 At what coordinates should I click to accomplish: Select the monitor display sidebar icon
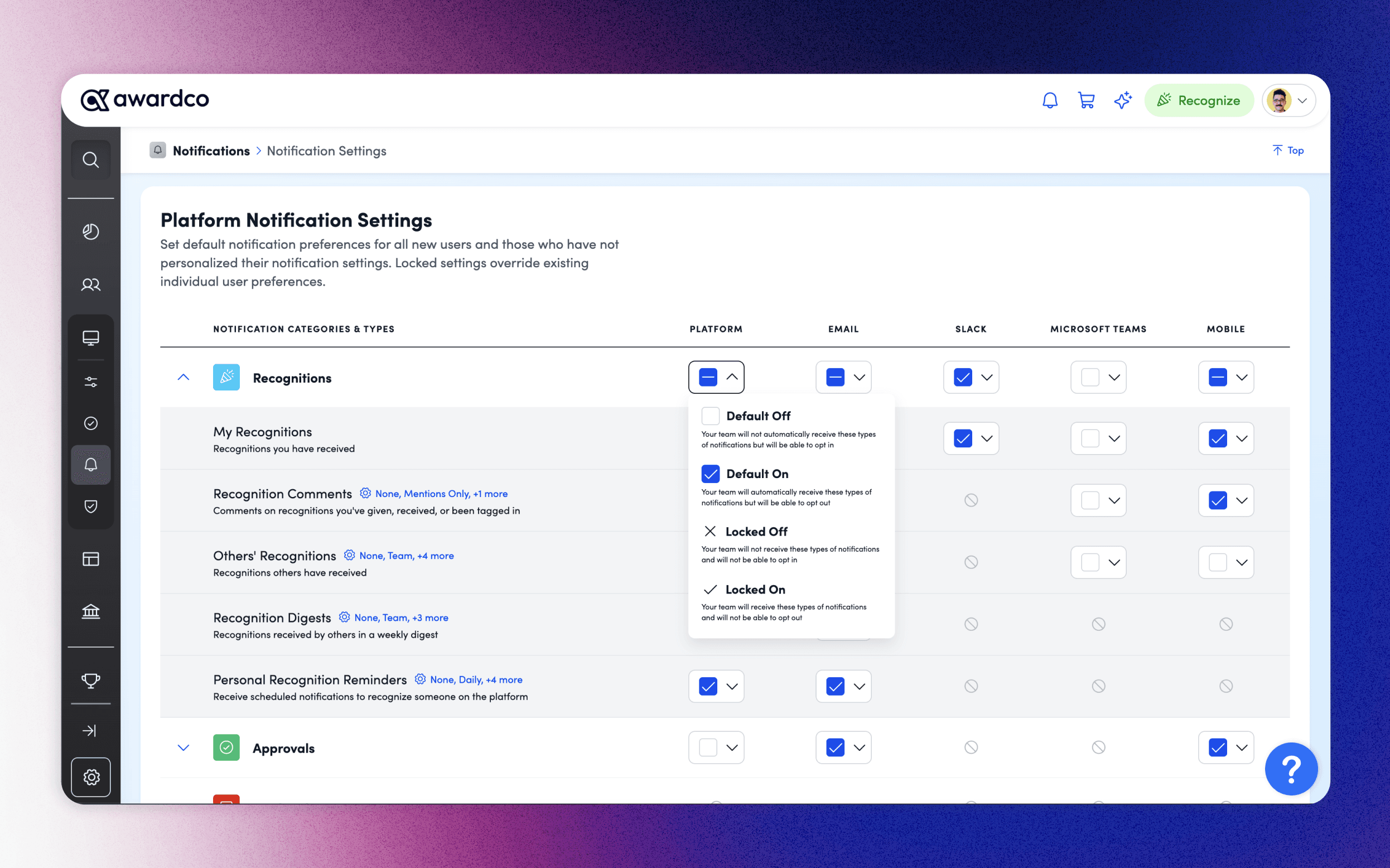(x=91, y=337)
